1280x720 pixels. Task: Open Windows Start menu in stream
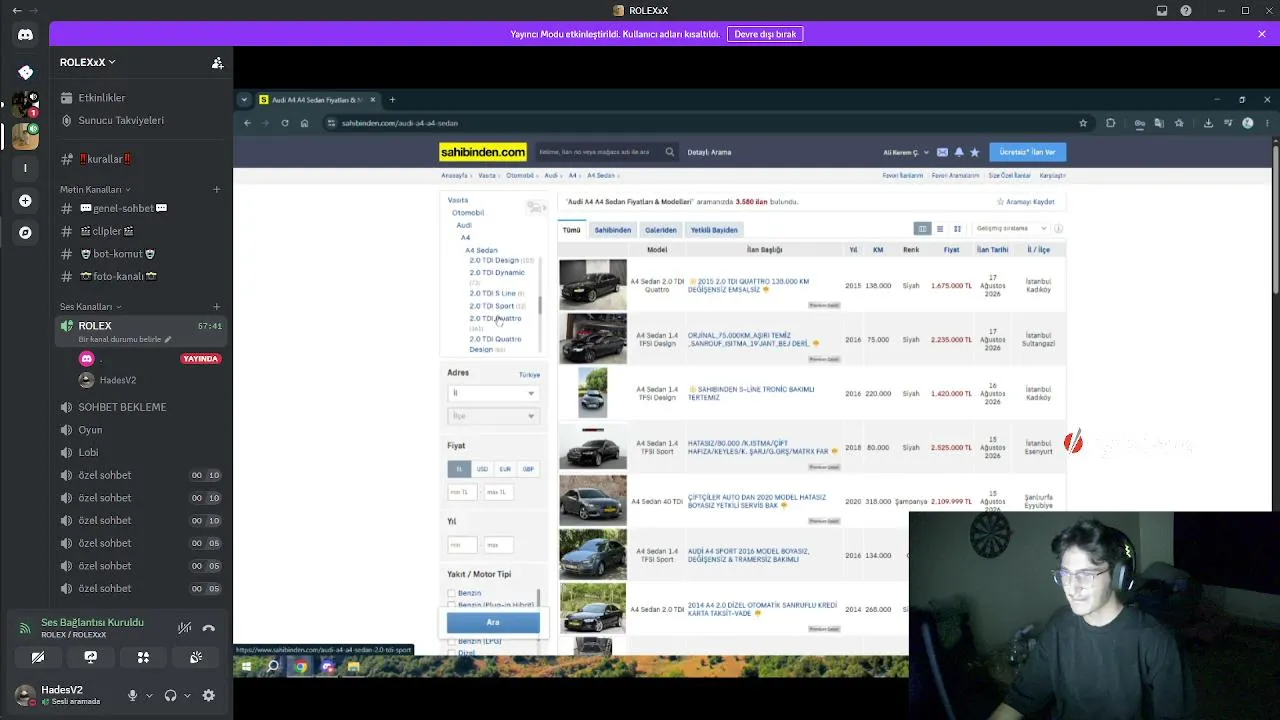(246, 666)
